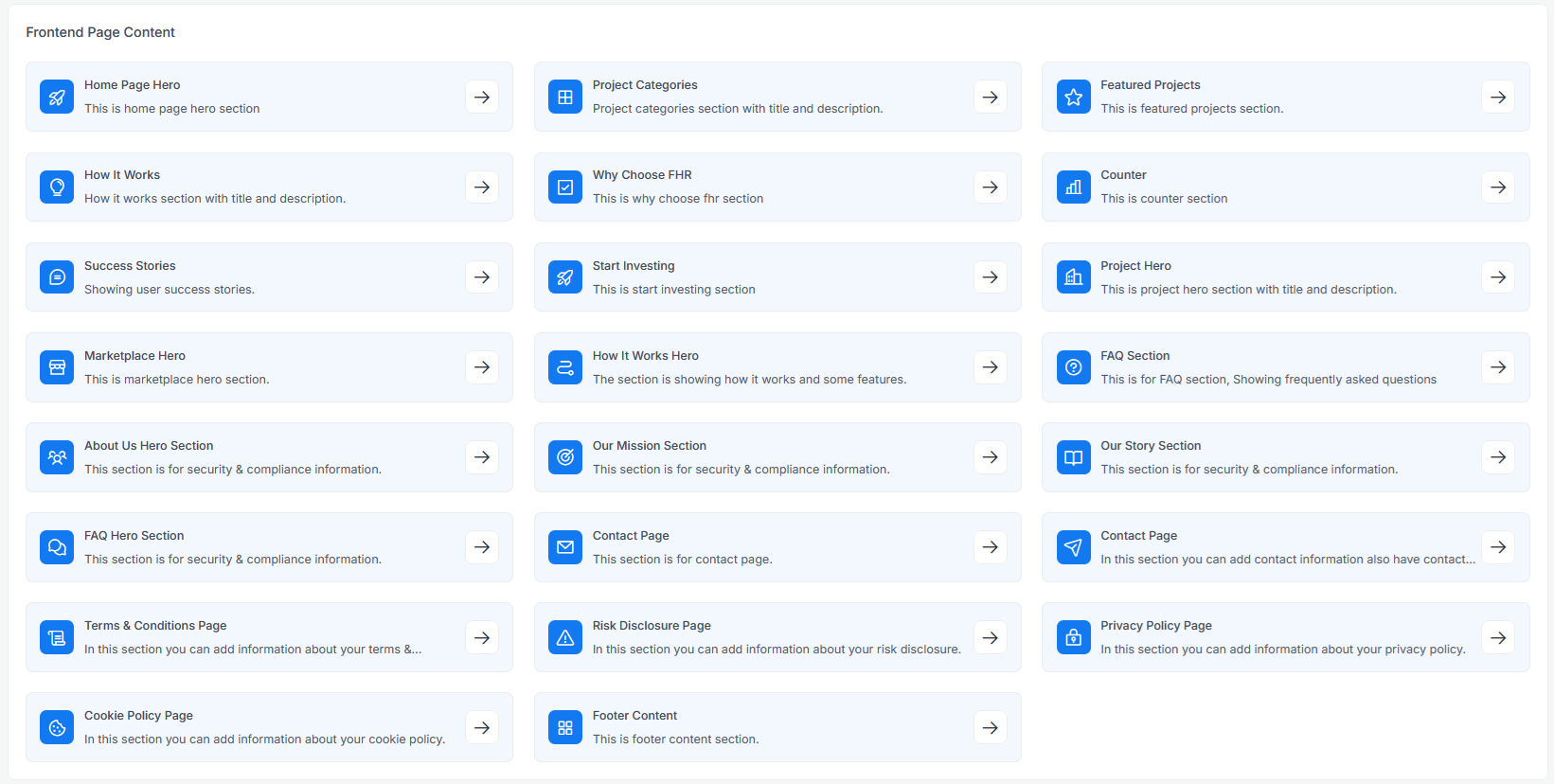Click the building icon for Project Hero
This screenshot has width=1554, height=784.
(x=1074, y=276)
